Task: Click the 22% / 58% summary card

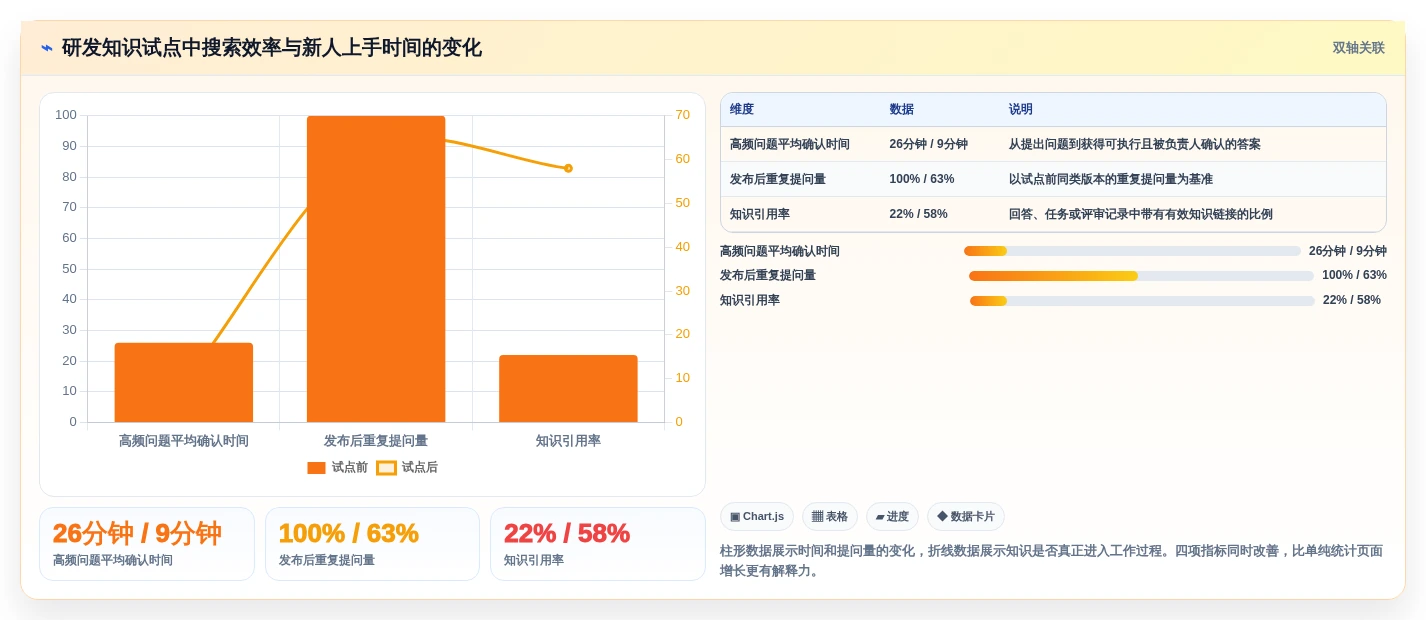Action: tap(597, 544)
